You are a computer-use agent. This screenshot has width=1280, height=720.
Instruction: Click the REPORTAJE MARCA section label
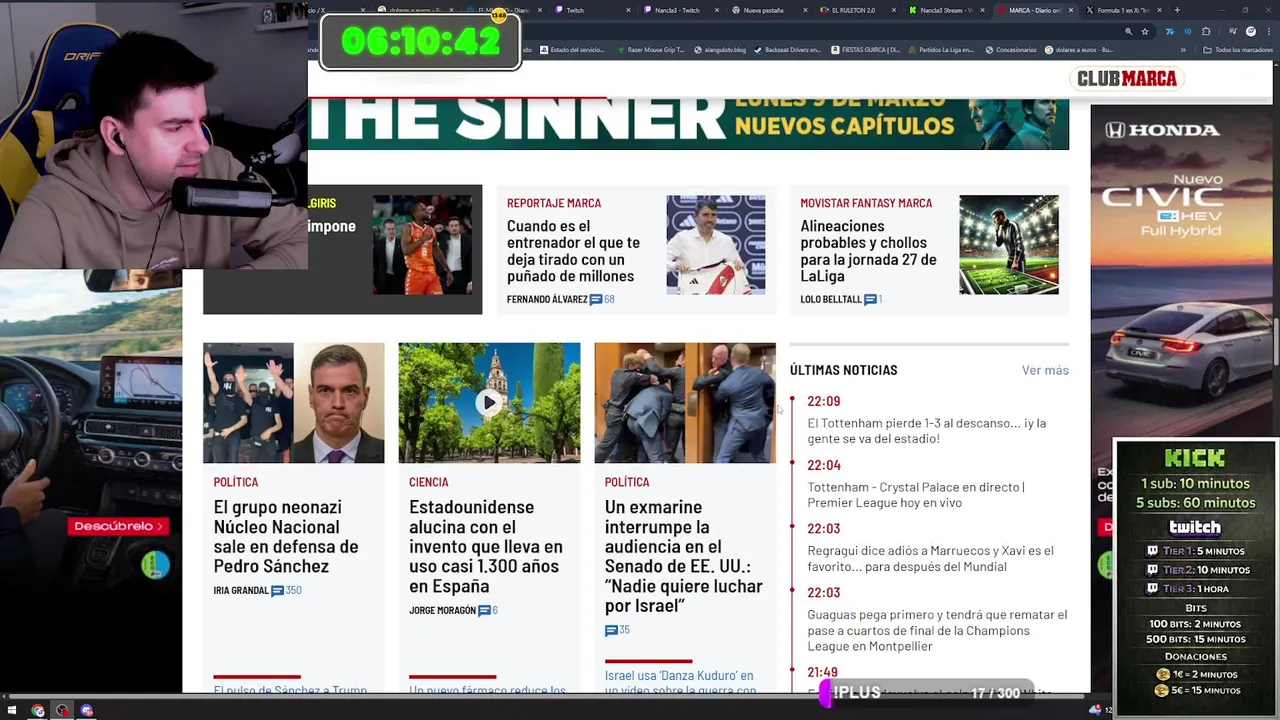click(x=554, y=203)
